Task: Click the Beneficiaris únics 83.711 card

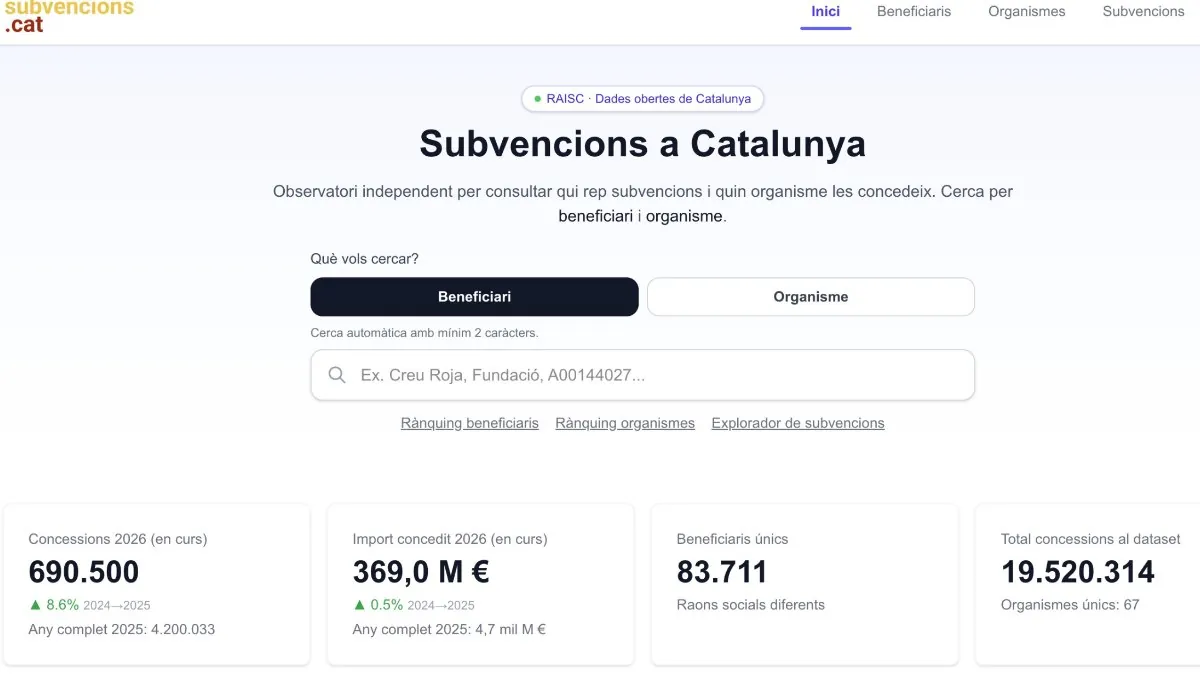Action: 804,584
